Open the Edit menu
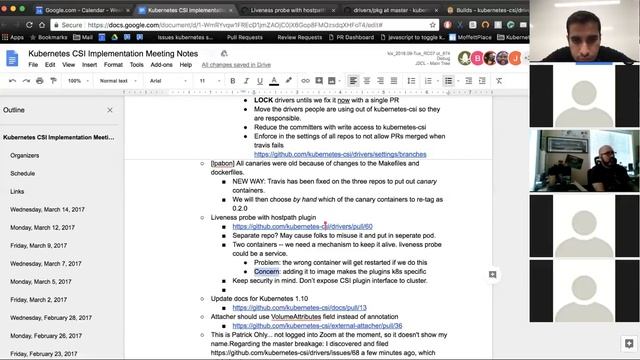 tap(50, 65)
